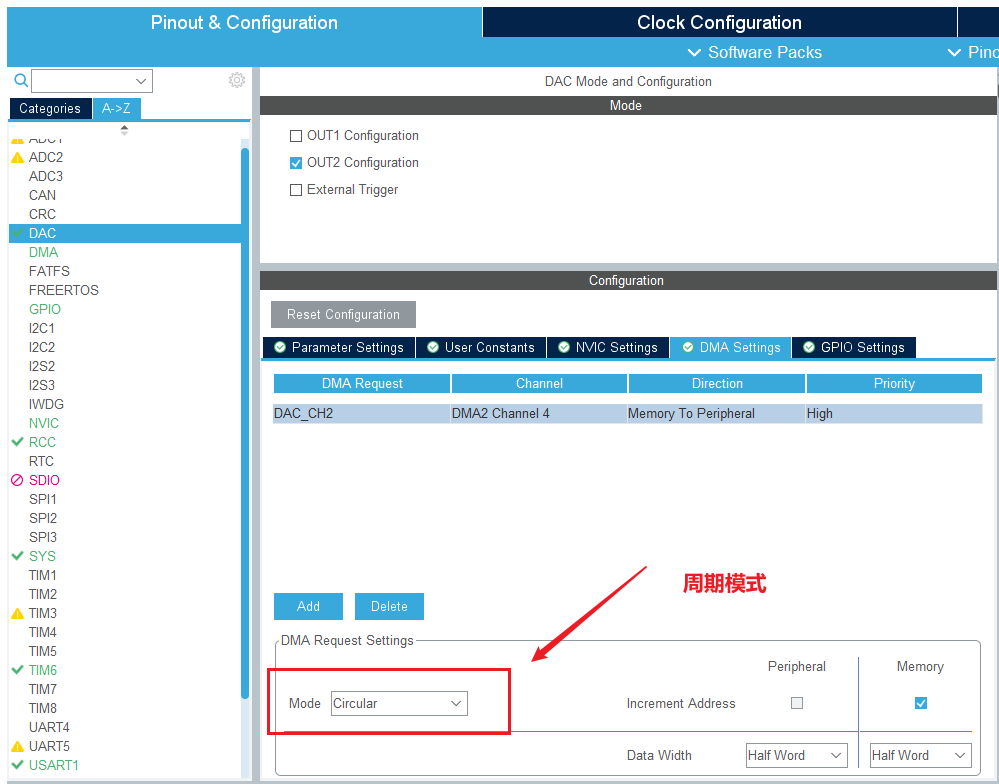Click the green check next to TIM6
This screenshot has height=784, width=999.
(x=18, y=670)
